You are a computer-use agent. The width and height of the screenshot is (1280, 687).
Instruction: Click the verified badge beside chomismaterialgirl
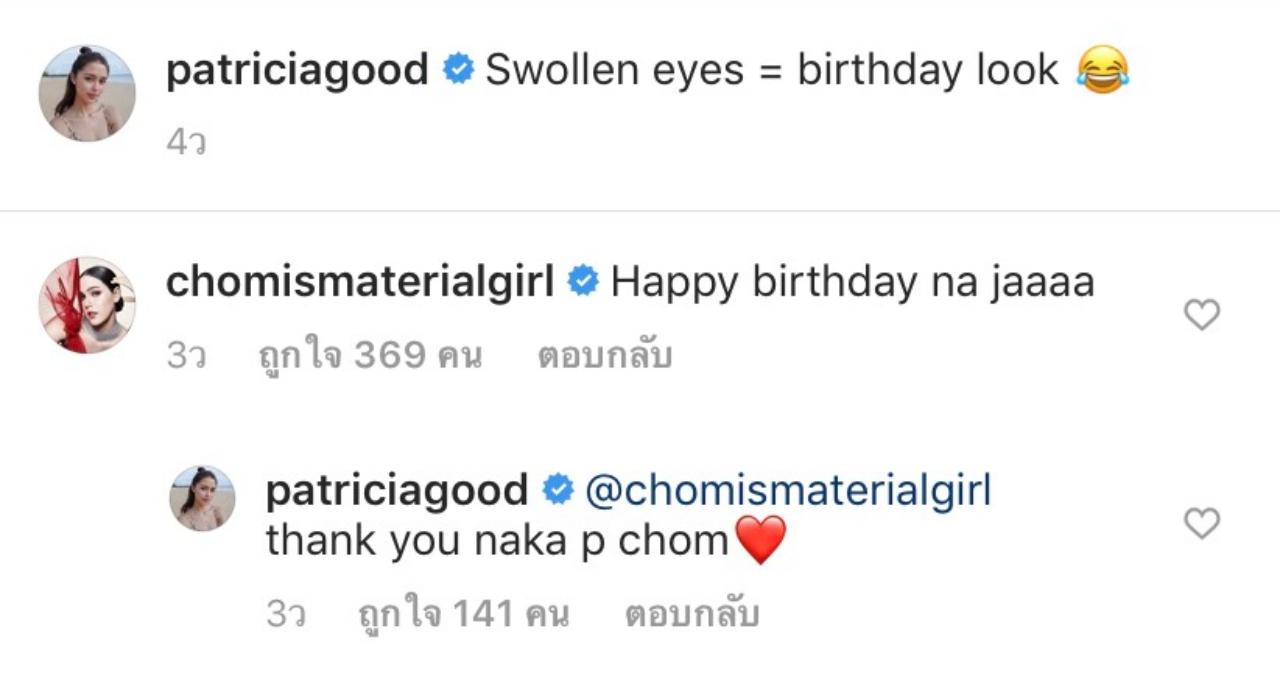583,283
